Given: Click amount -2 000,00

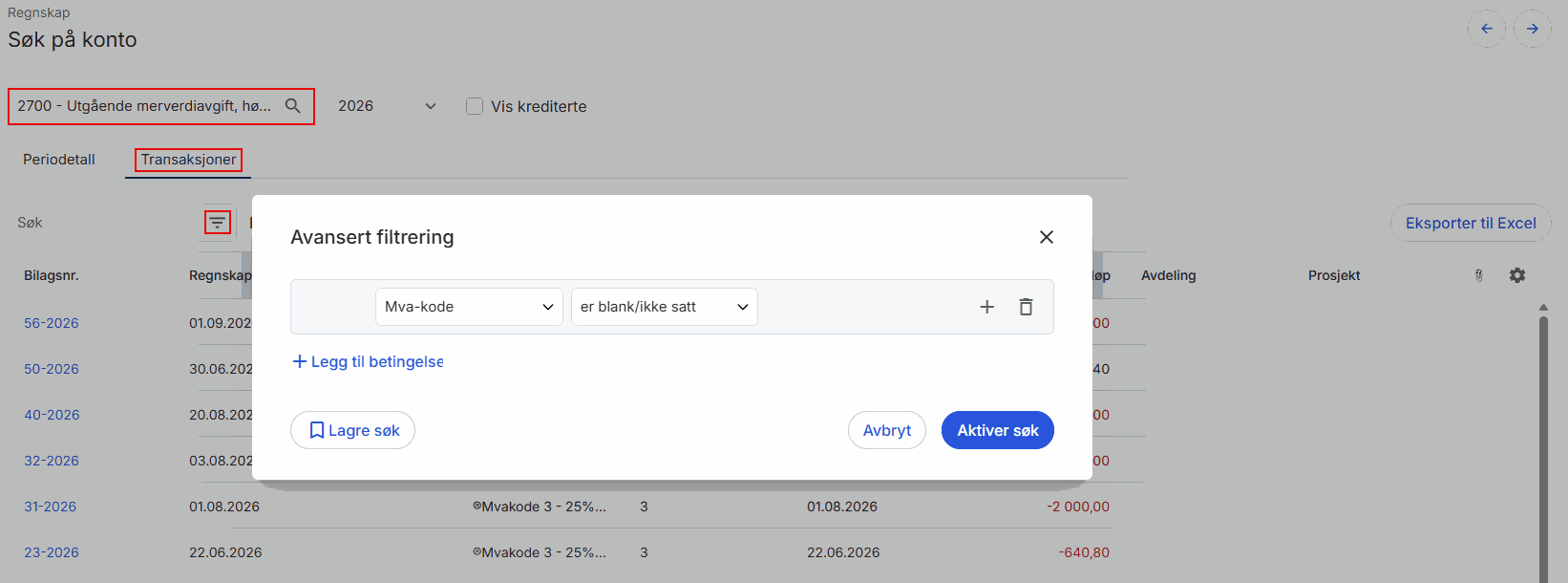Looking at the screenshot, I should [1078, 507].
